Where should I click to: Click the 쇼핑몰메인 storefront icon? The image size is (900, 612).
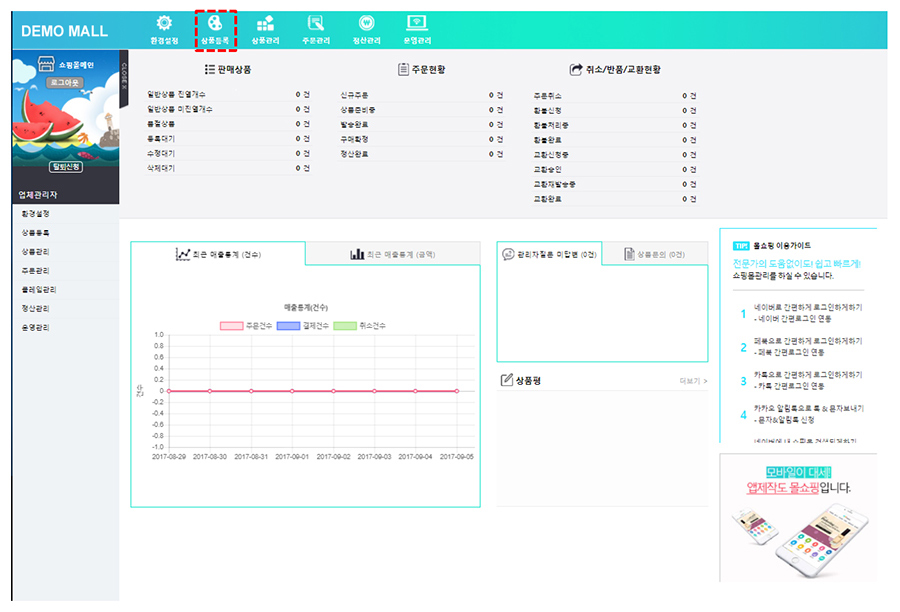45,64
